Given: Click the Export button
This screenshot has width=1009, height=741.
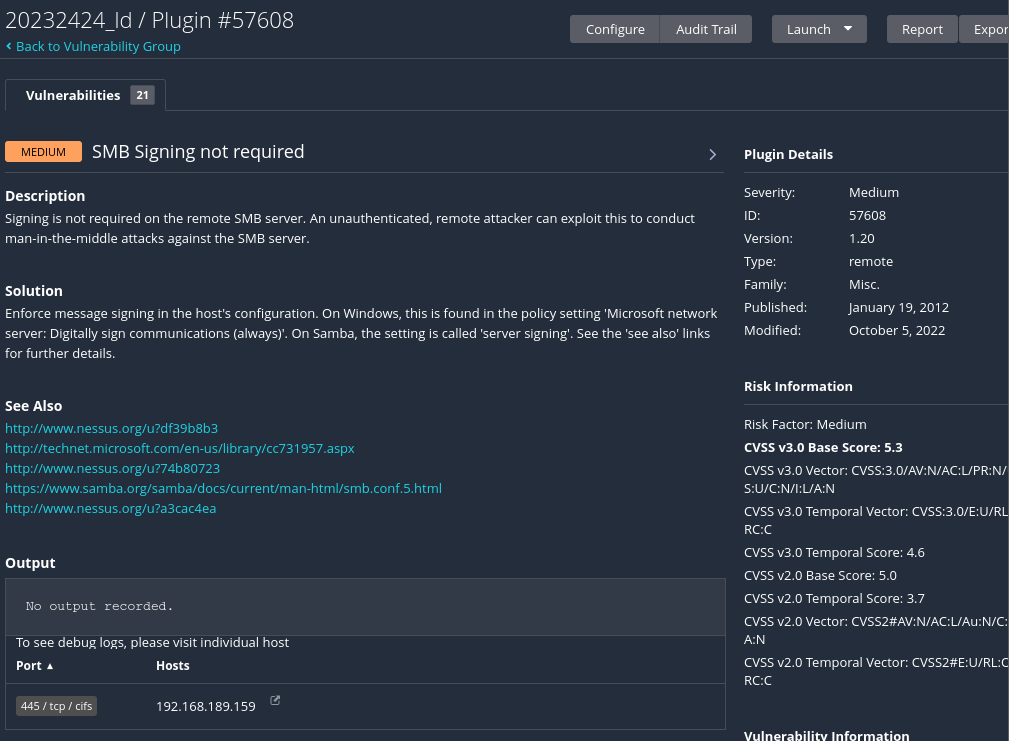Looking at the screenshot, I should point(985,29).
